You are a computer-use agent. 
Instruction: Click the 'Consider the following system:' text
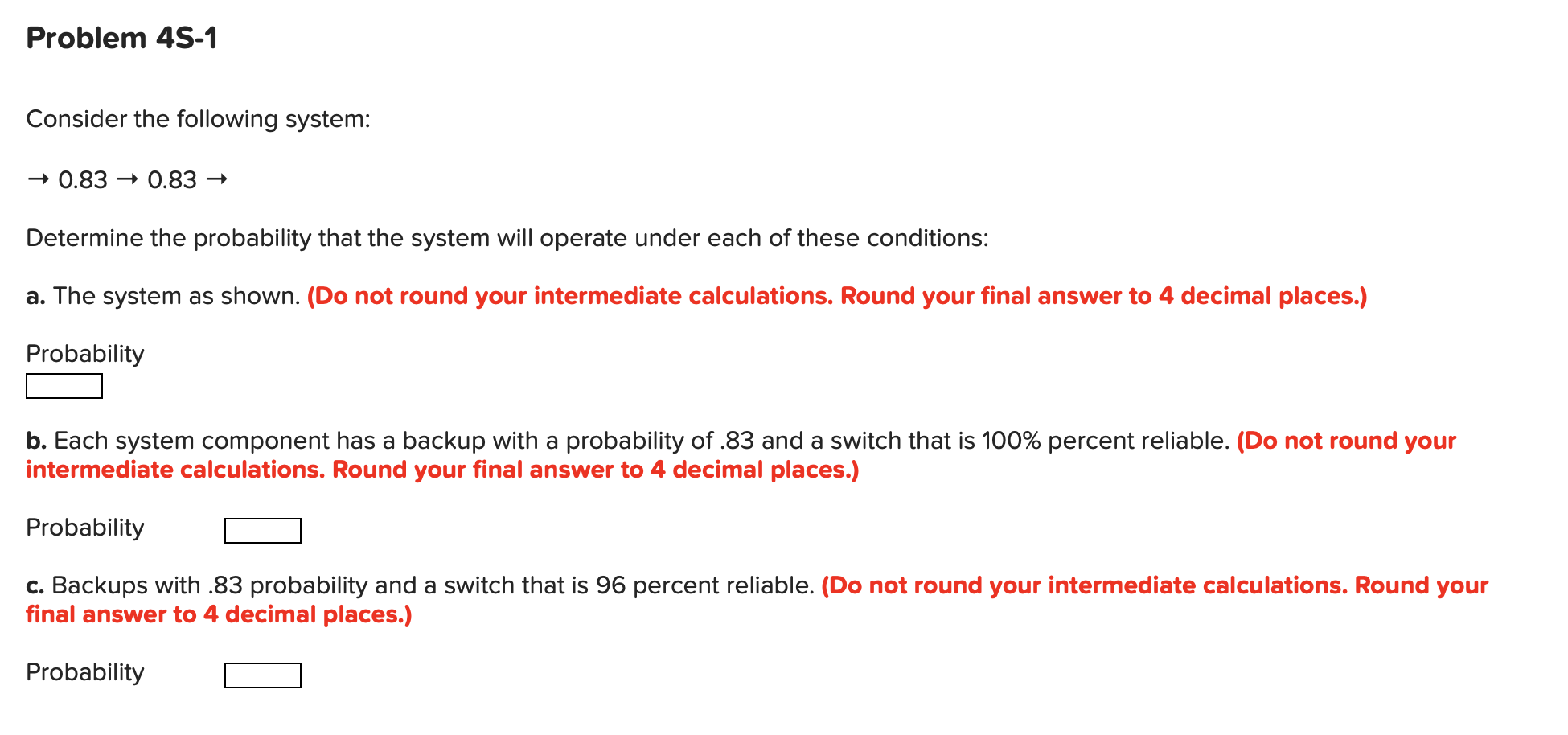pyautogui.click(x=197, y=118)
